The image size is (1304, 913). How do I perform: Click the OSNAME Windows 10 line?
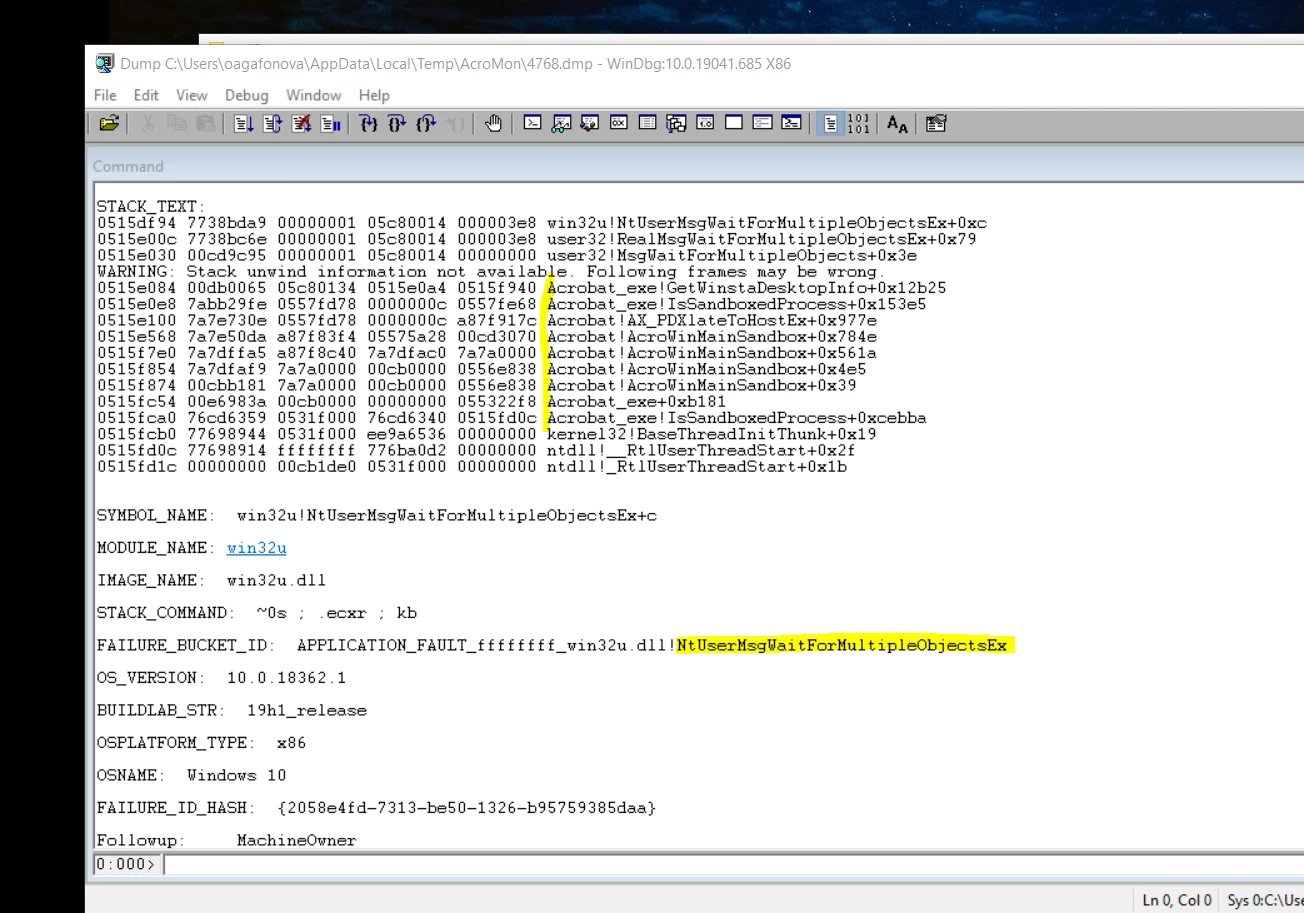(192, 775)
